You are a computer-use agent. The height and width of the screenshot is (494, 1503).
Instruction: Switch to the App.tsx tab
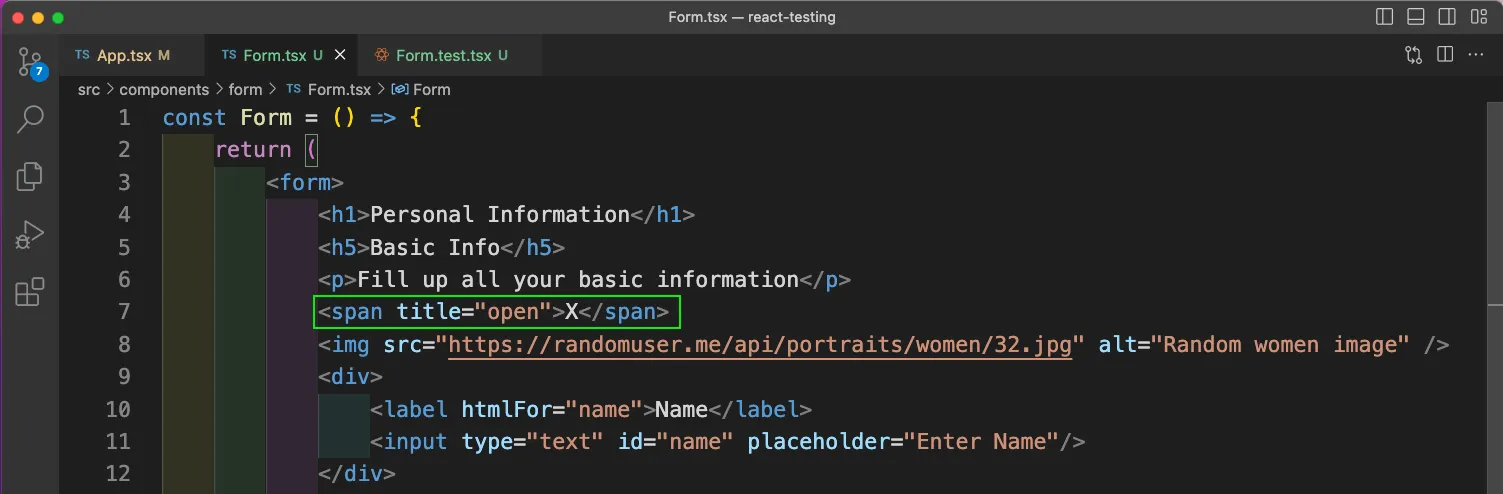click(x=131, y=55)
